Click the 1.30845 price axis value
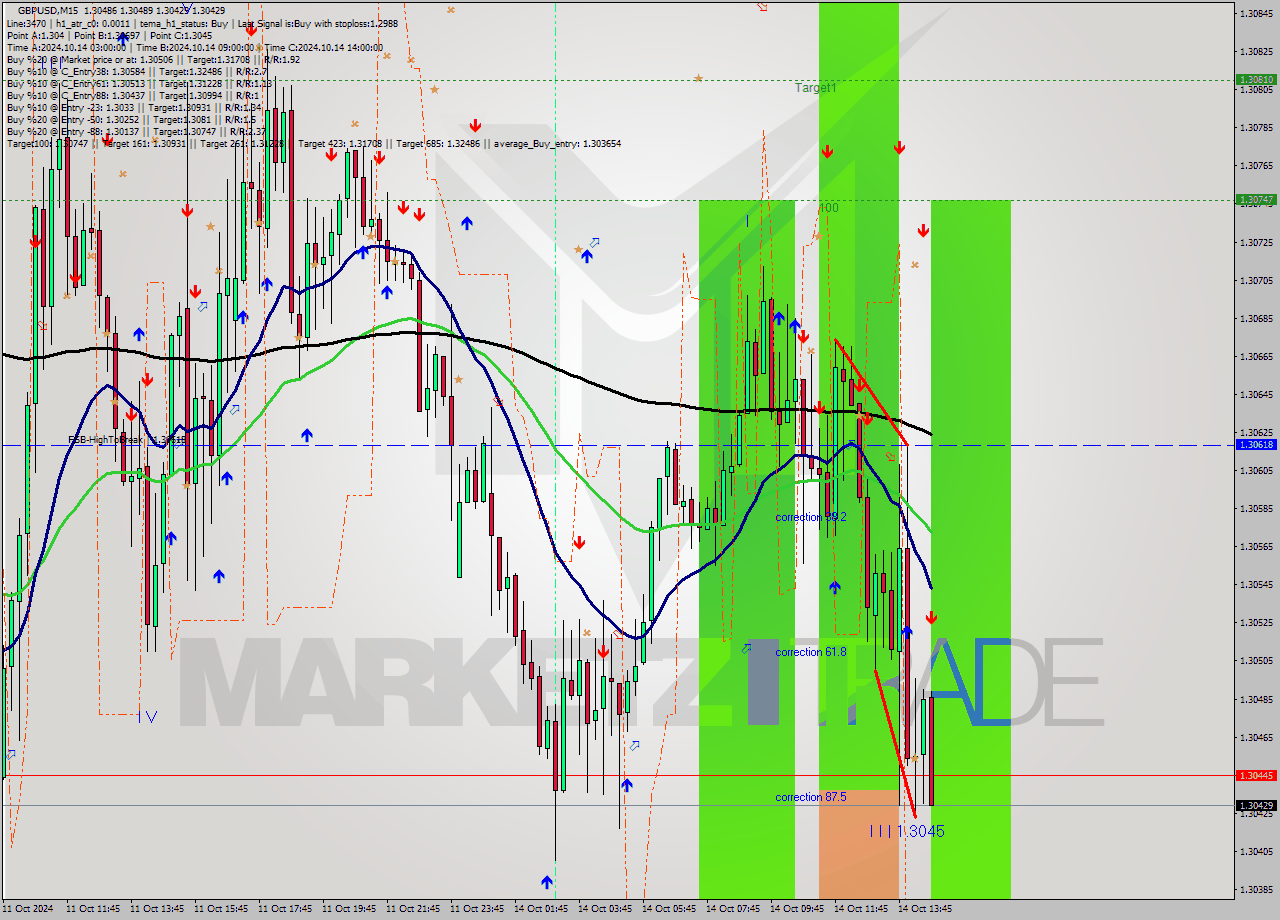Screen dimensions: 1280x920 tap(1256, 13)
